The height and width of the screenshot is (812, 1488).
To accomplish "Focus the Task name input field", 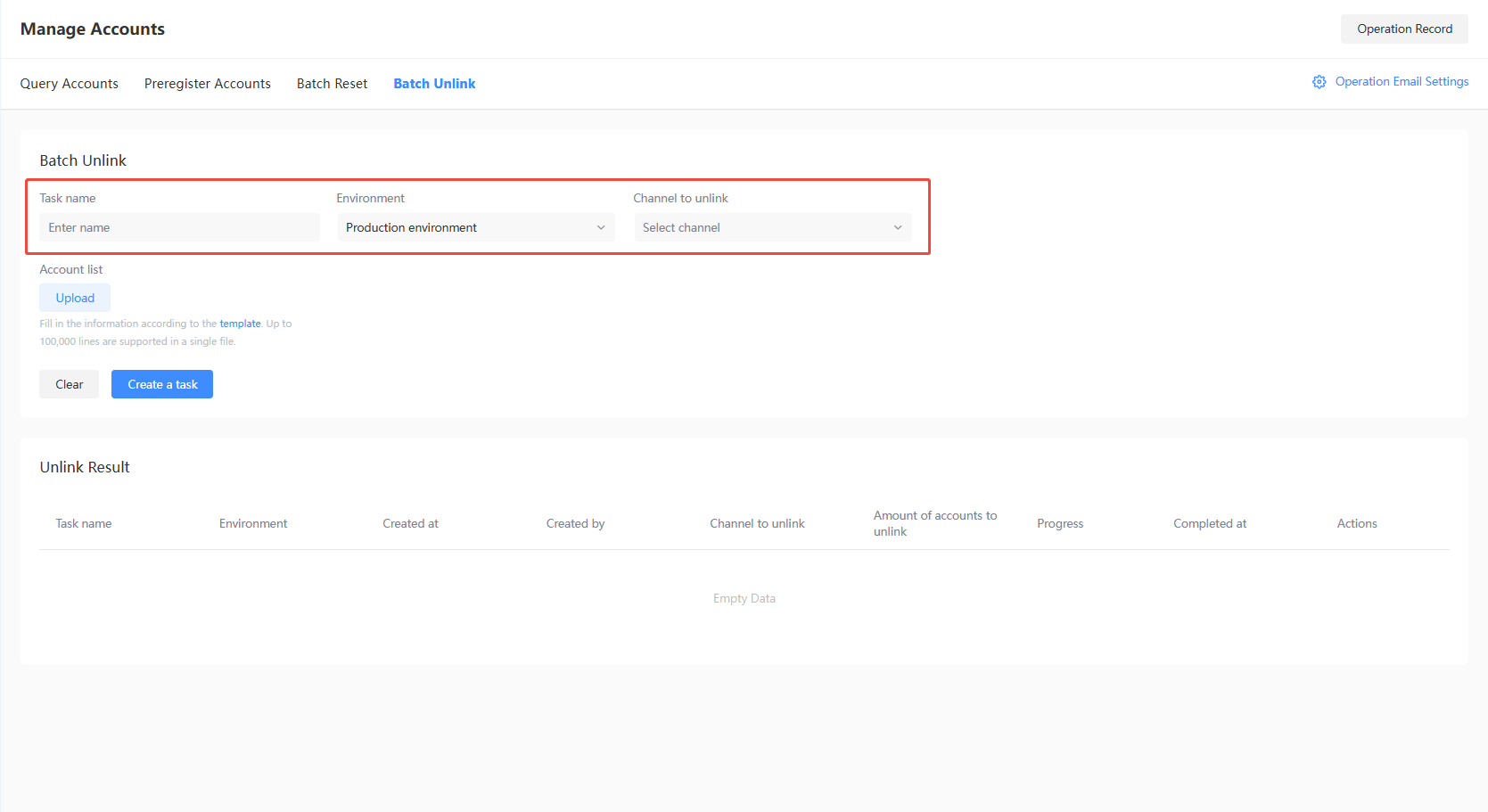I will click(x=179, y=228).
